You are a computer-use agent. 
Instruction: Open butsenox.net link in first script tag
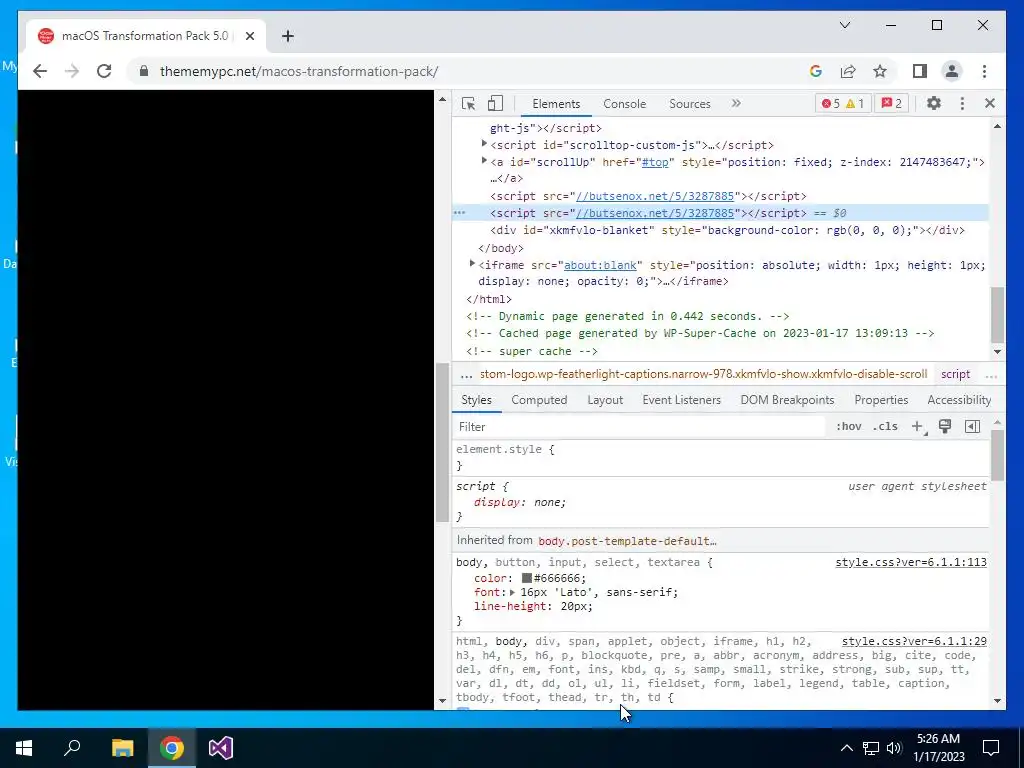click(655, 196)
